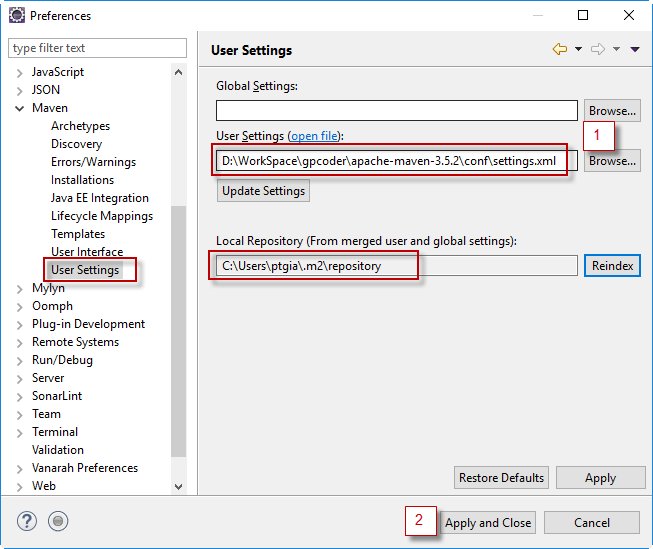Image resolution: width=653 pixels, height=549 pixels.
Task: Collapse the Maven tree node
Action: (20, 108)
